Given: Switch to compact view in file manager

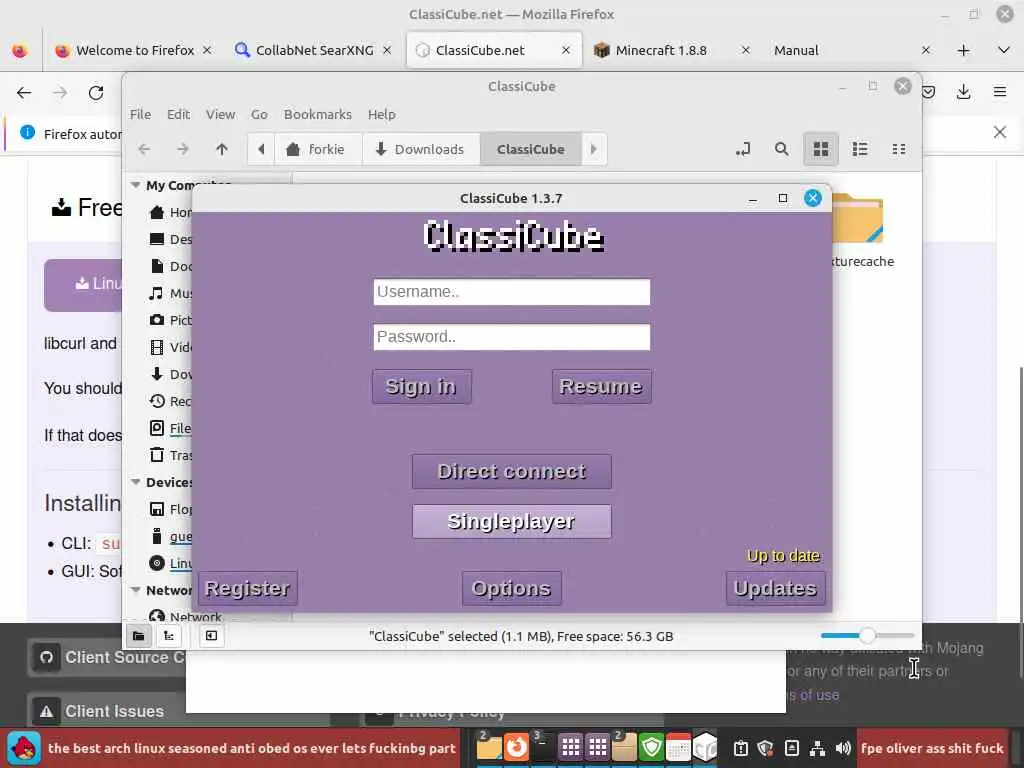Looking at the screenshot, I should (x=899, y=150).
